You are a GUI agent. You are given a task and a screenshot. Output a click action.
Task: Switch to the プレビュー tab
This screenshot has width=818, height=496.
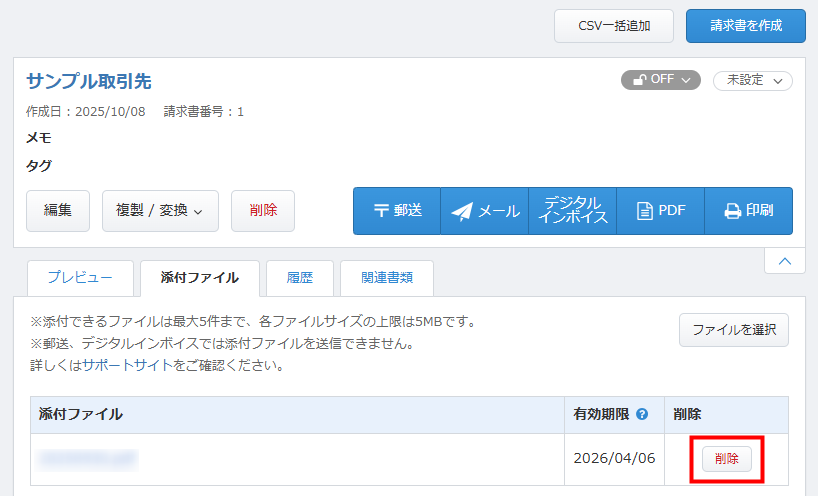click(x=80, y=278)
